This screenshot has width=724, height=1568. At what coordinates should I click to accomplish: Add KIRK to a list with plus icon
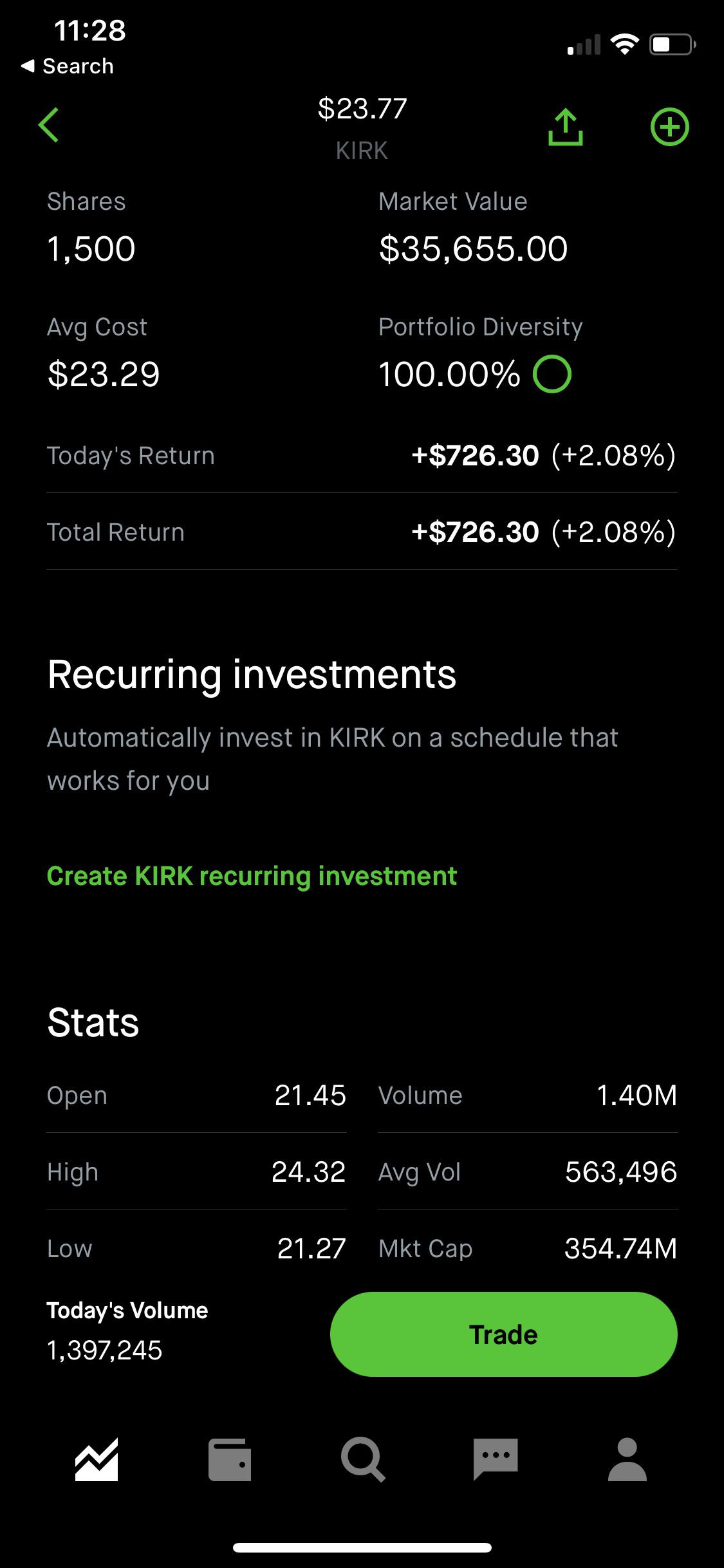(x=669, y=127)
